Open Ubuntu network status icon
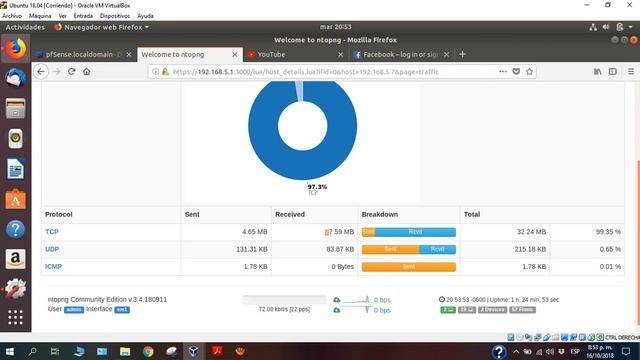Viewport: 640px width, 360px height. (593, 27)
